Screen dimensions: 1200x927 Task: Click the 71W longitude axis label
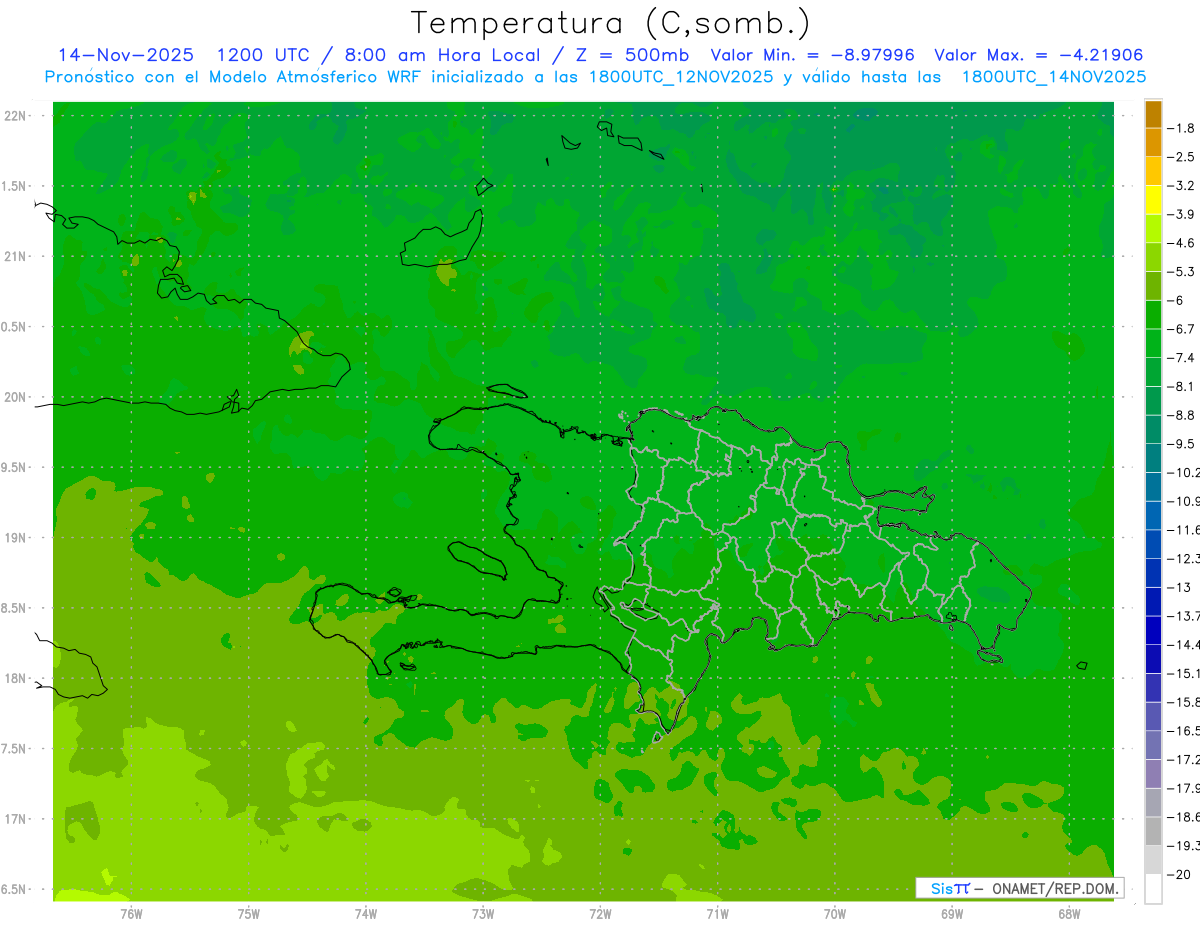coord(717,914)
